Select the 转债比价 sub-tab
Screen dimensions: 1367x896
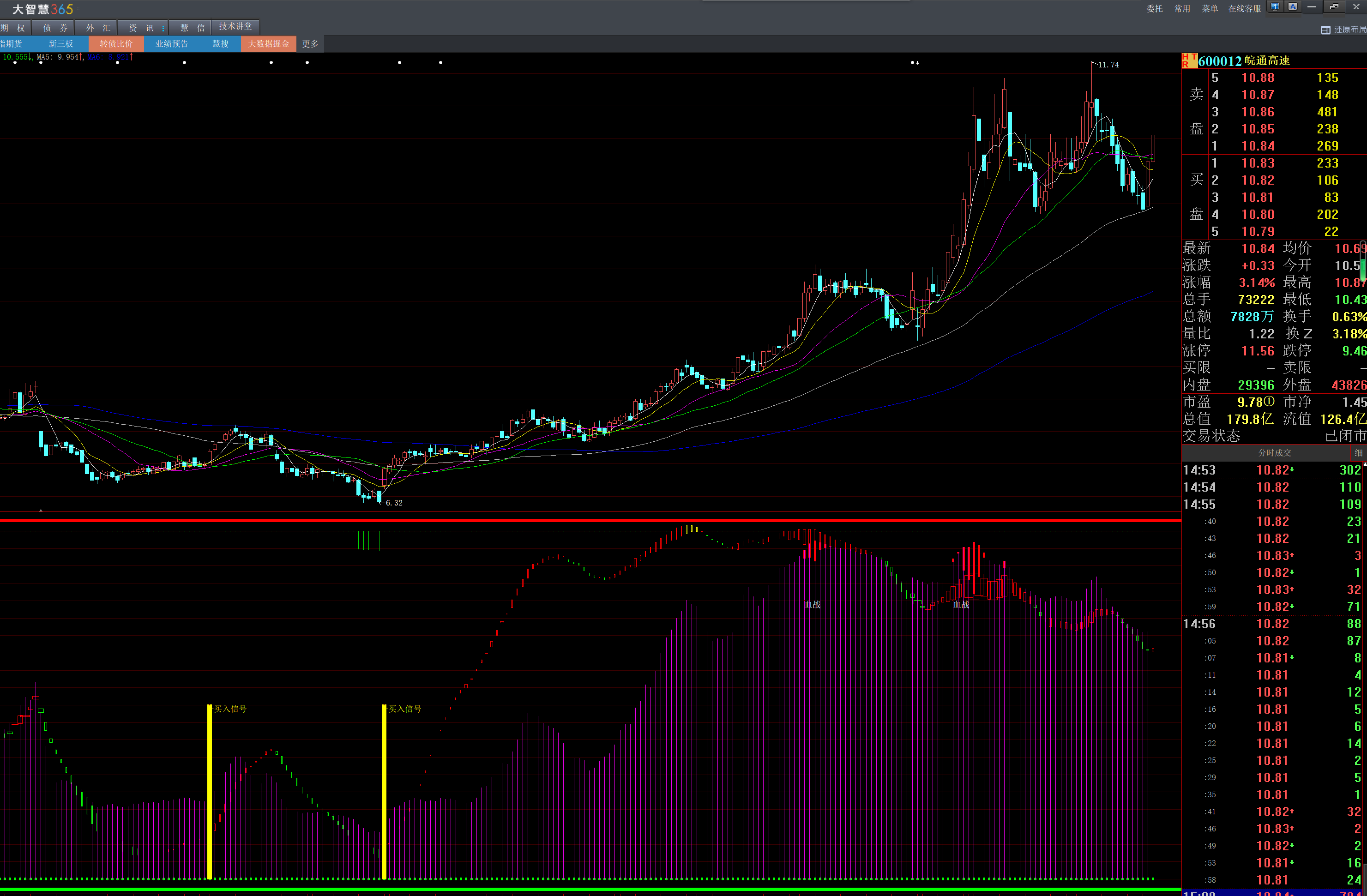[116, 44]
